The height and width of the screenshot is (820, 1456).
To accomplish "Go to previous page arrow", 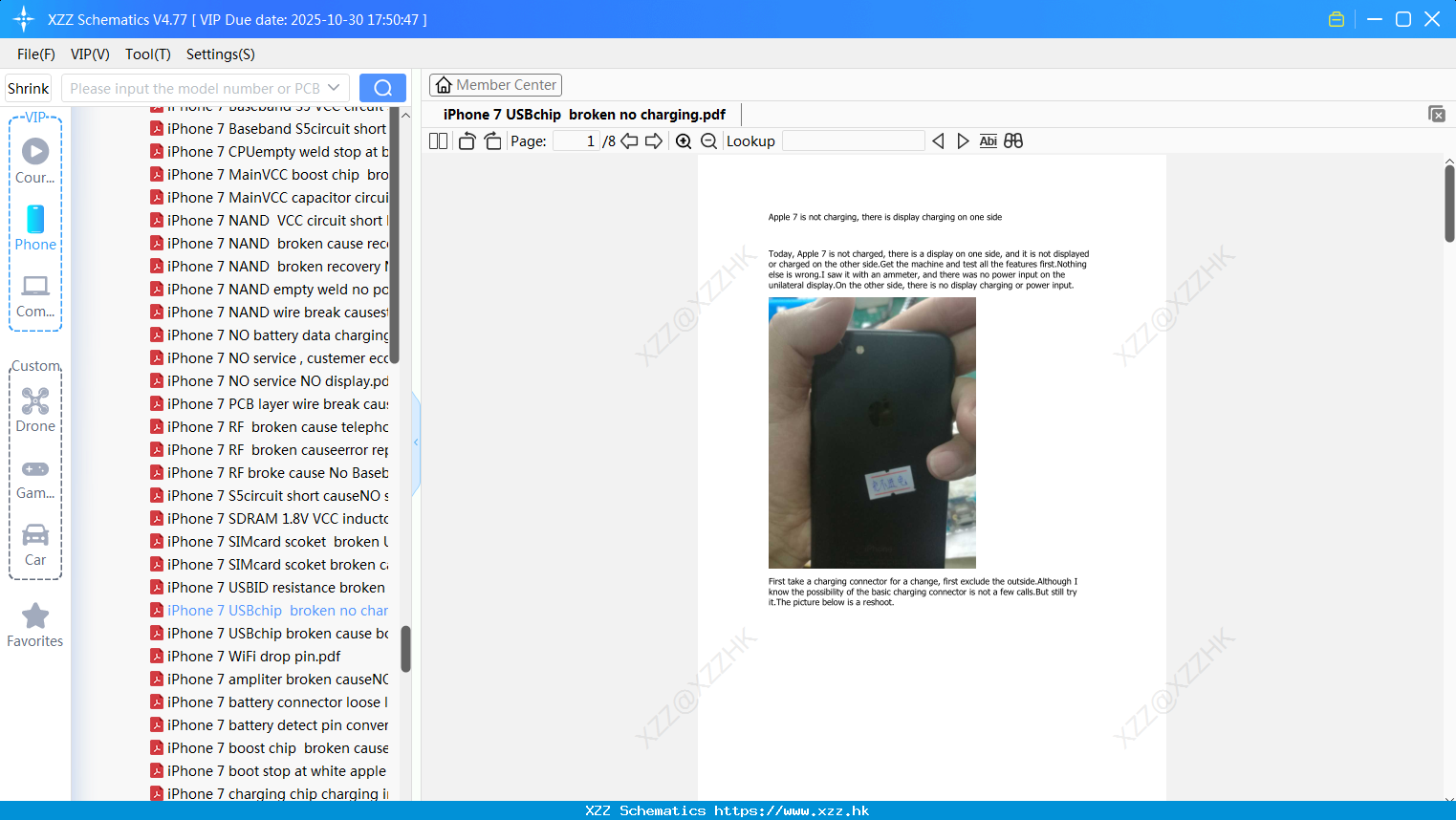I will pyautogui.click(x=629, y=140).
